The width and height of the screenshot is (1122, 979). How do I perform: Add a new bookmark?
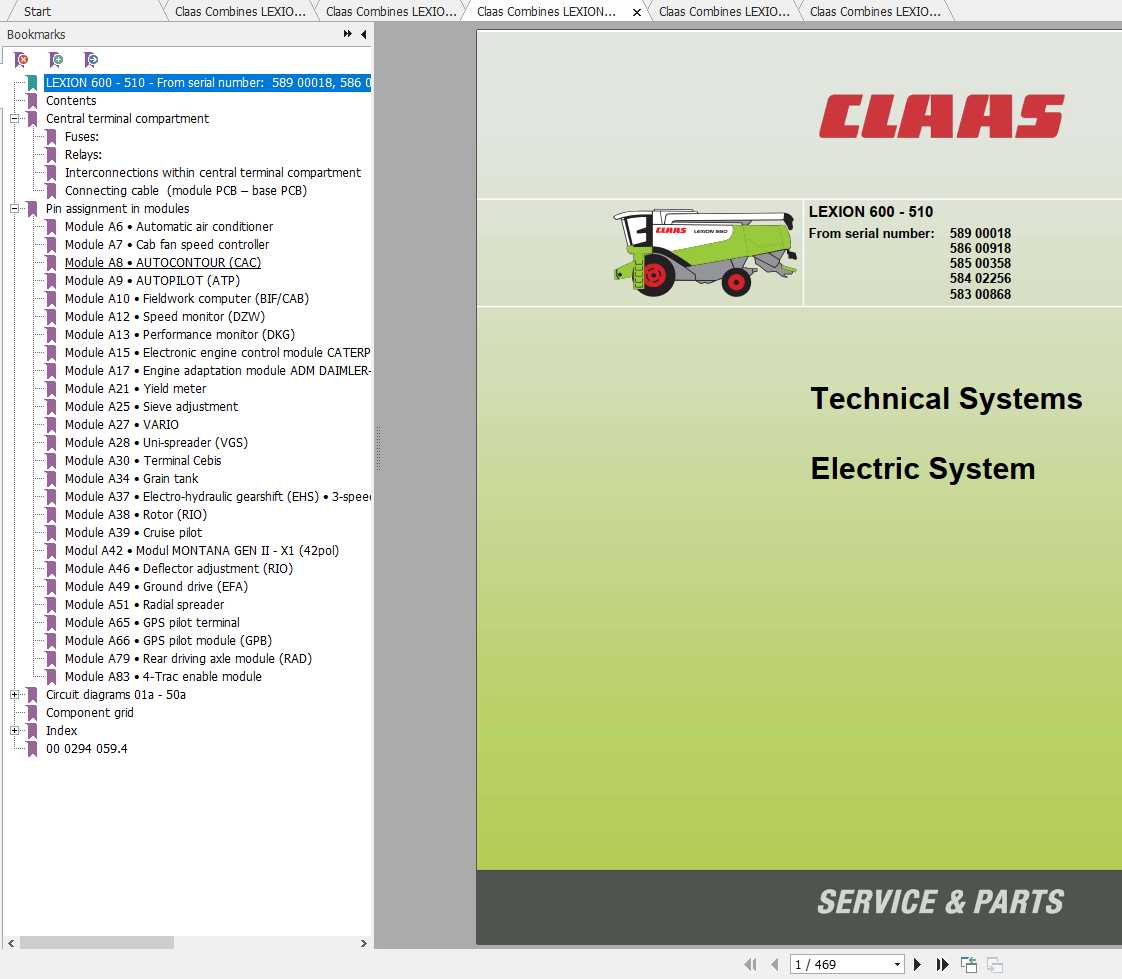pyautogui.click(x=57, y=59)
